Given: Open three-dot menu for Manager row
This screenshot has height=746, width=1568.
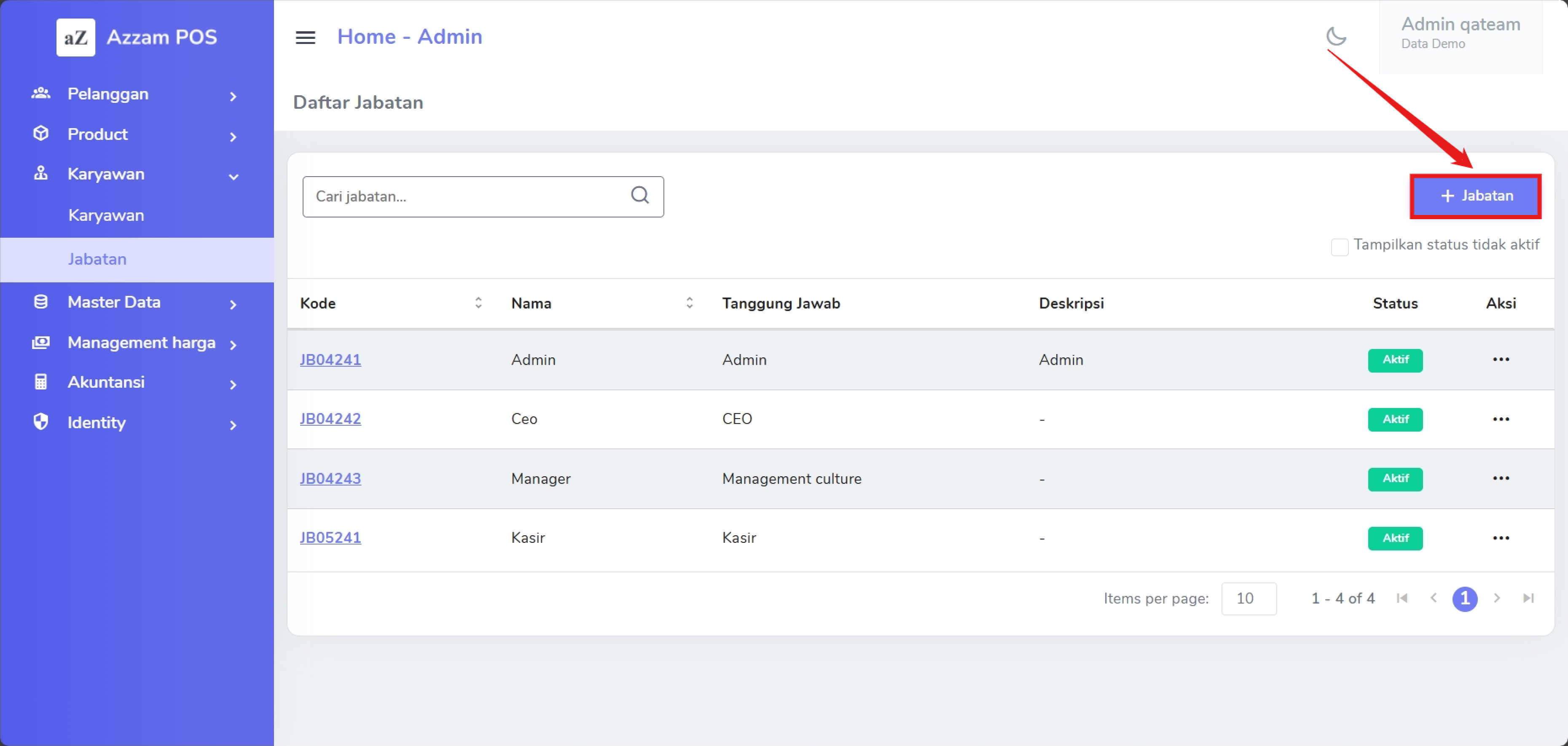Looking at the screenshot, I should point(1501,478).
